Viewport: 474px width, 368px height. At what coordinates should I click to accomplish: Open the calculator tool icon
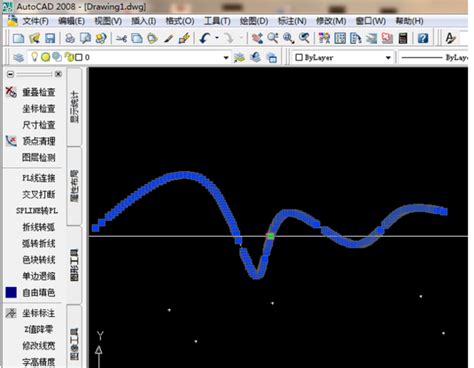pos(403,38)
